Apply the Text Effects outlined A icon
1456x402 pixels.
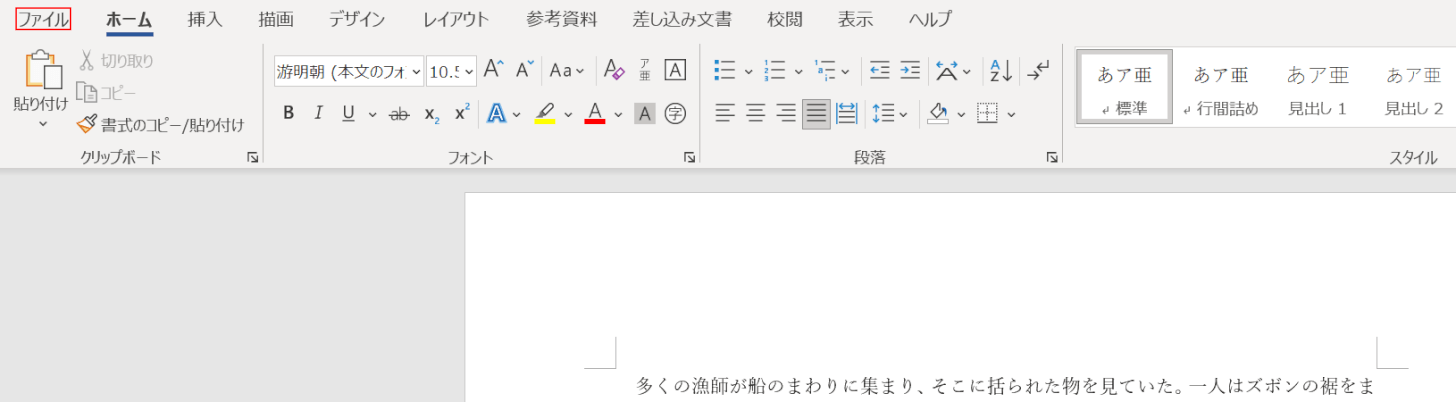pyautogui.click(x=496, y=114)
